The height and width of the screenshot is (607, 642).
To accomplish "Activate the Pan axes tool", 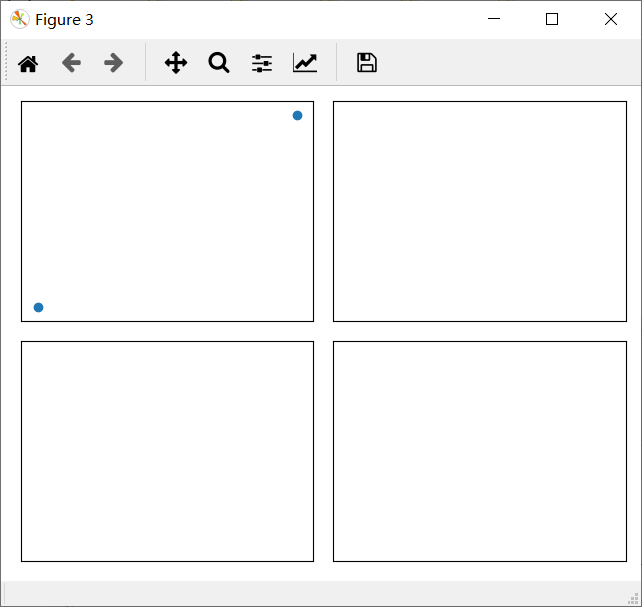I will [176, 63].
